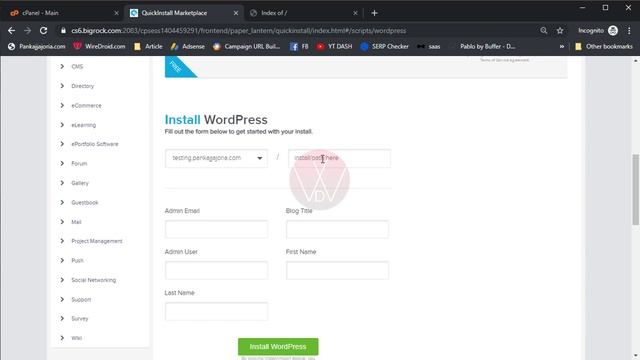
Task: Click the First Name input field
Action: 337,270
